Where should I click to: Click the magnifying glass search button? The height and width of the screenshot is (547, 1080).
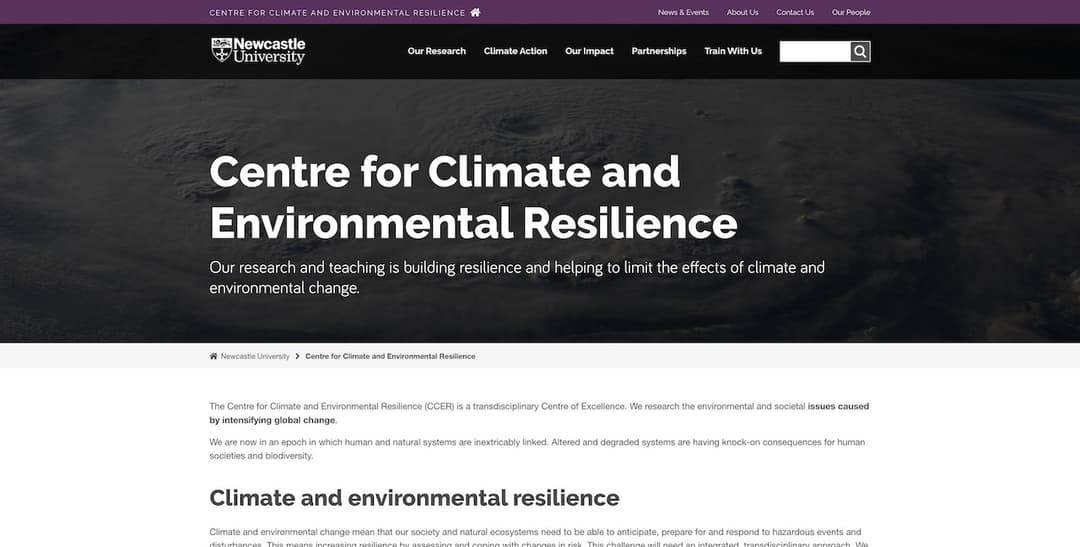pyautogui.click(x=860, y=52)
